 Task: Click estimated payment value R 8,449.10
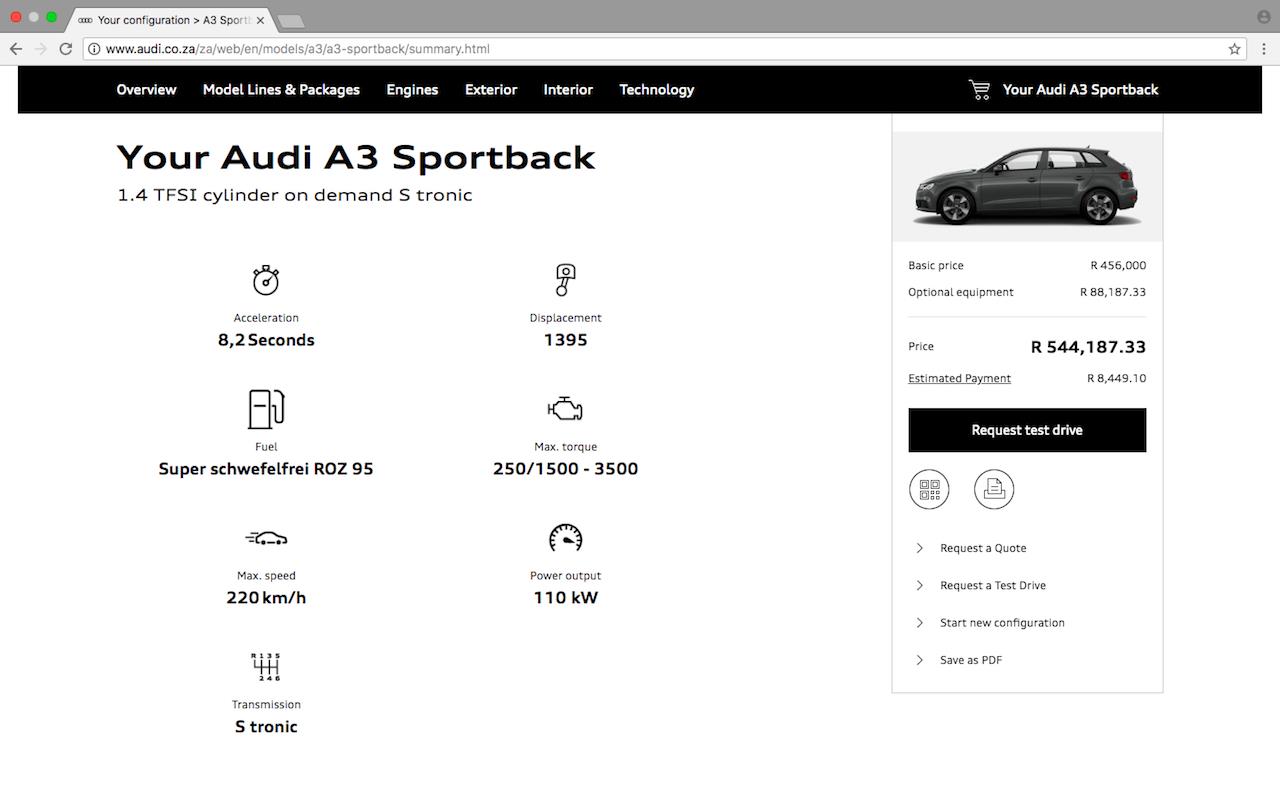tap(1117, 378)
